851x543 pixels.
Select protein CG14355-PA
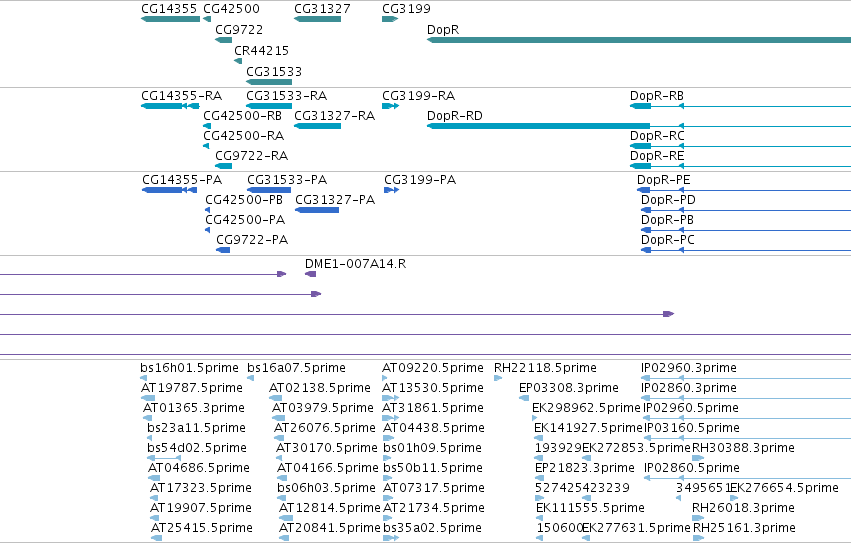(x=169, y=190)
